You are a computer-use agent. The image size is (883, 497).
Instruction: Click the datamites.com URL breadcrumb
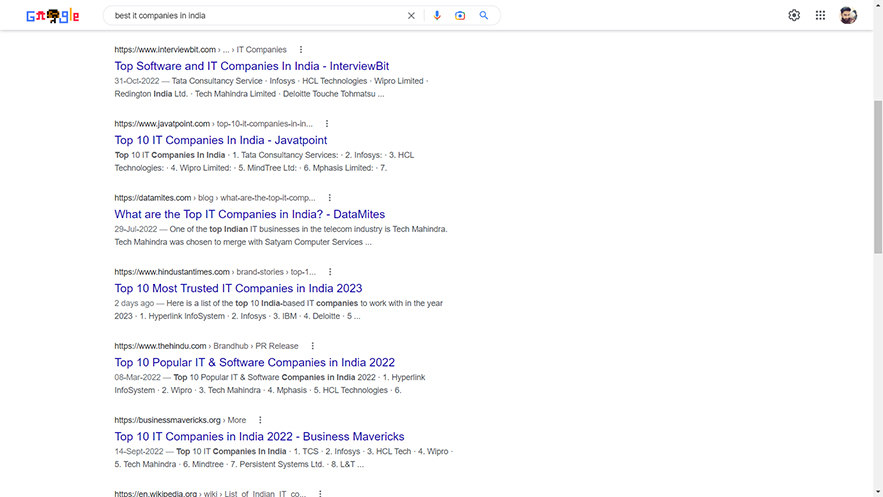[x=215, y=198]
